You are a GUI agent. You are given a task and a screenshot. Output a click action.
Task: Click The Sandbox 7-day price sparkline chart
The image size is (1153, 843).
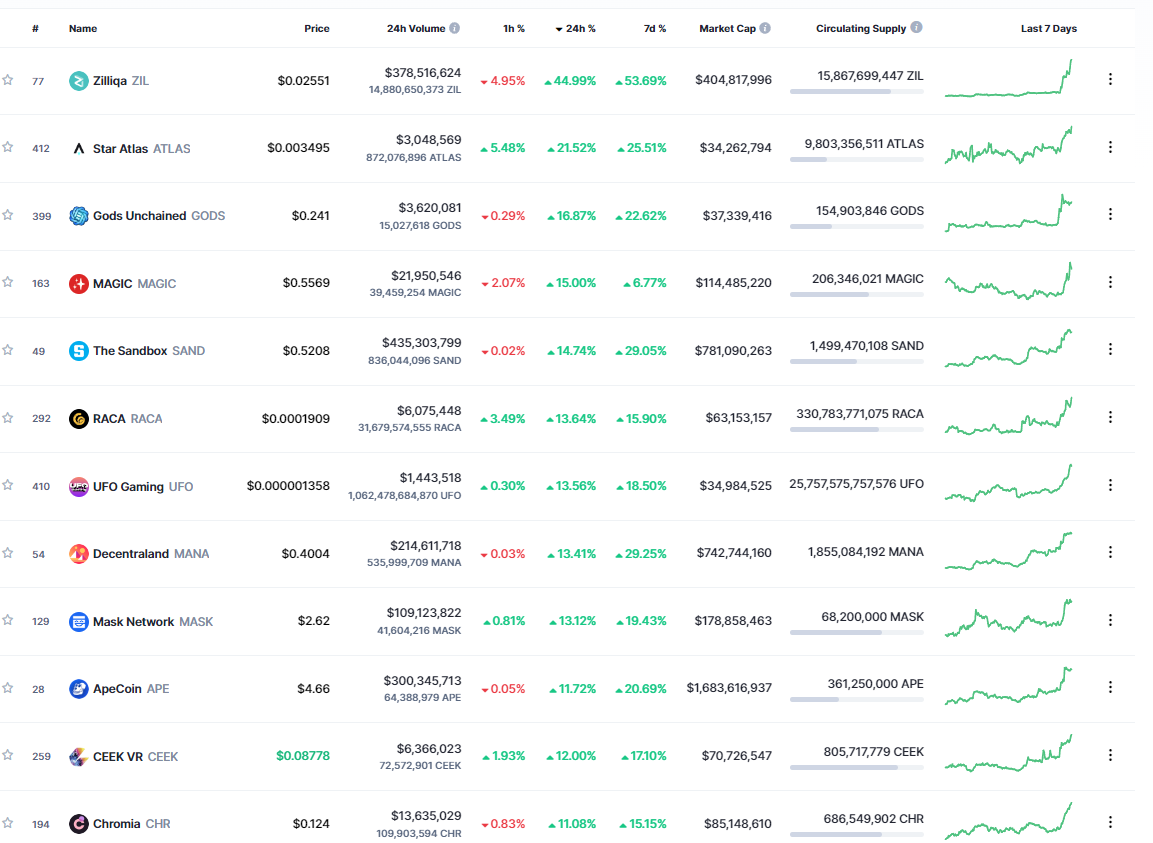point(1008,348)
